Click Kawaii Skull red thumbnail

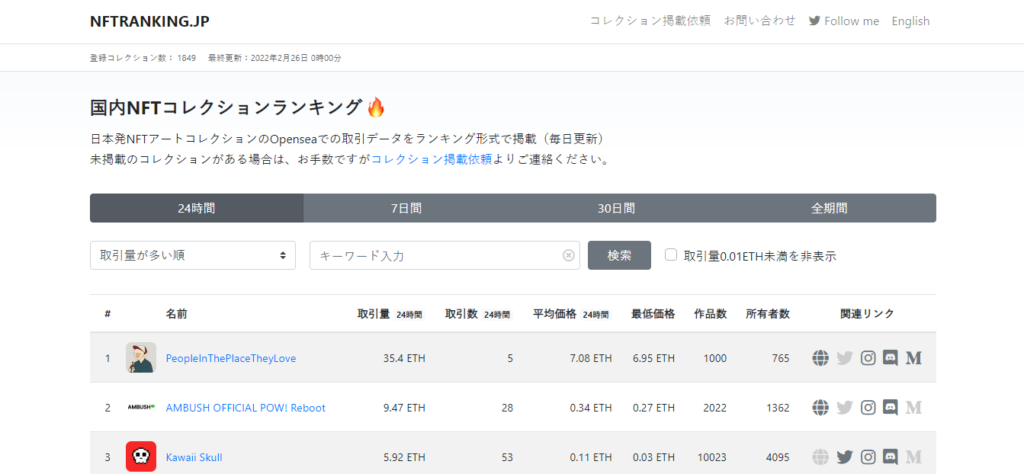(140, 456)
